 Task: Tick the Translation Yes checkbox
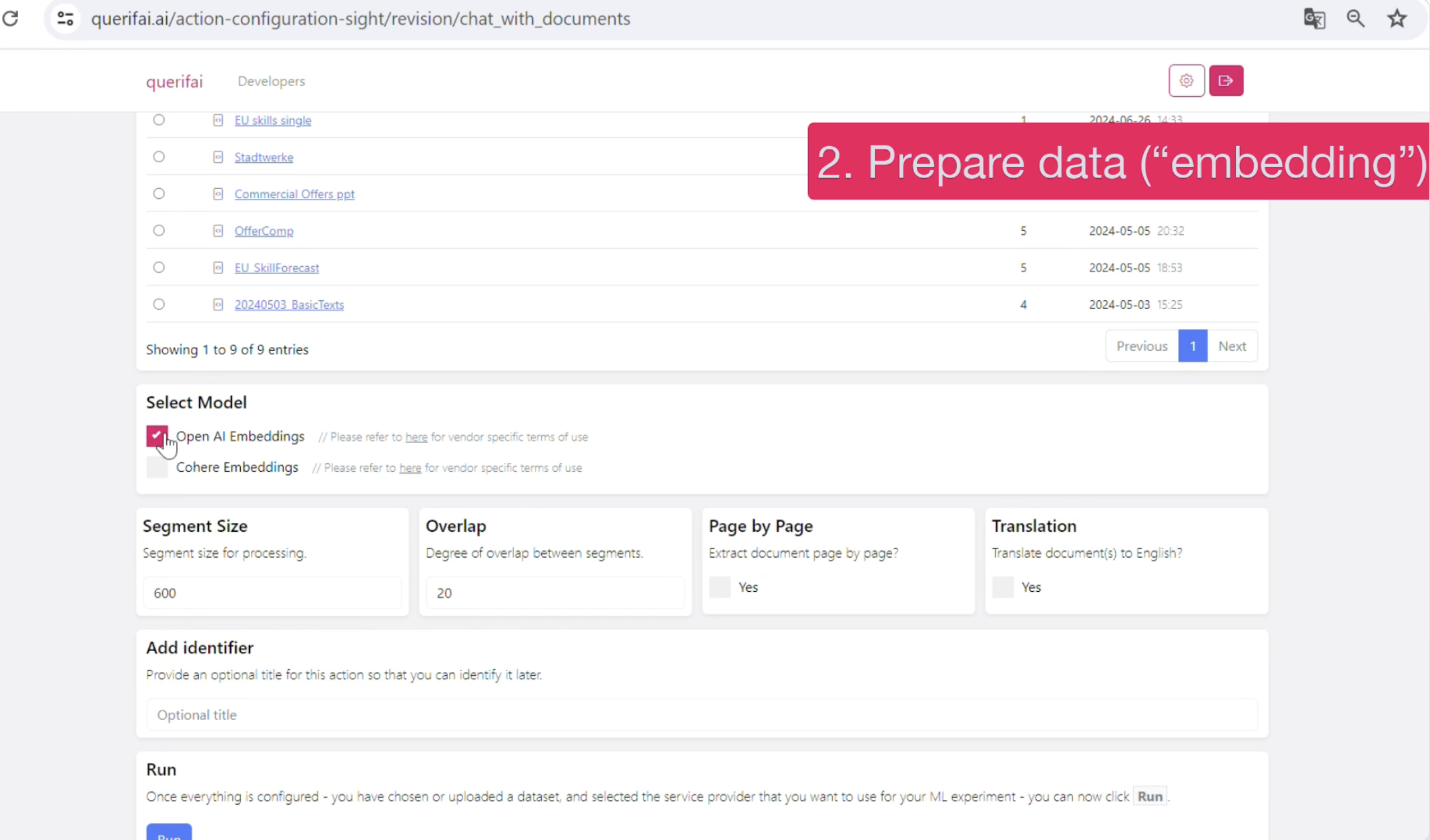tap(1002, 587)
